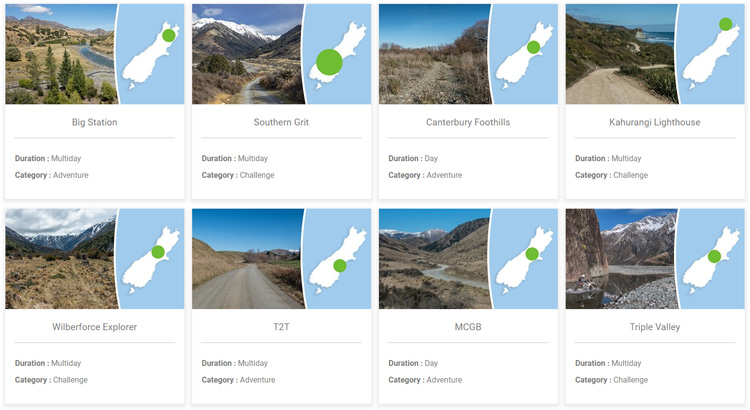Click the green dot on T2T map
This screenshot has height=410, width=750.
click(340, 265)
